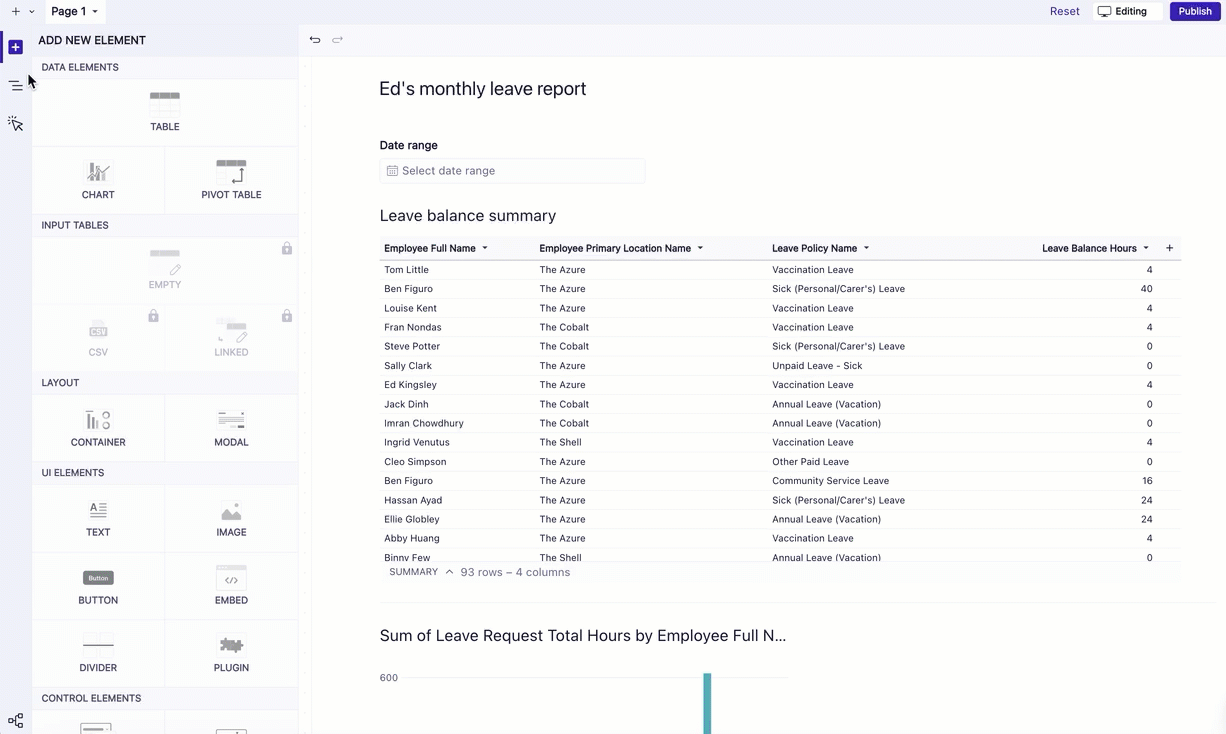This screenshot has height=734, width=1226.
Task: Add a Chart element
Action: 98,180
